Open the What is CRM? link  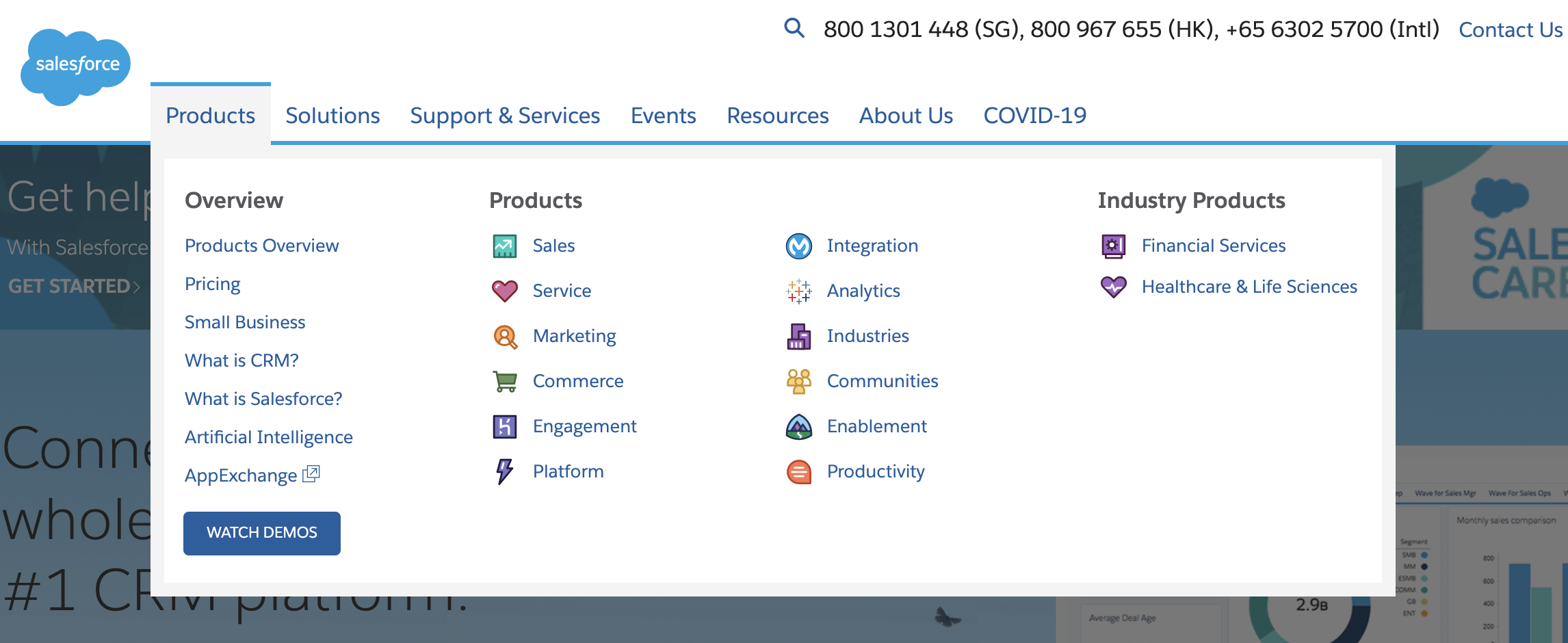click(x=241, y=360)
